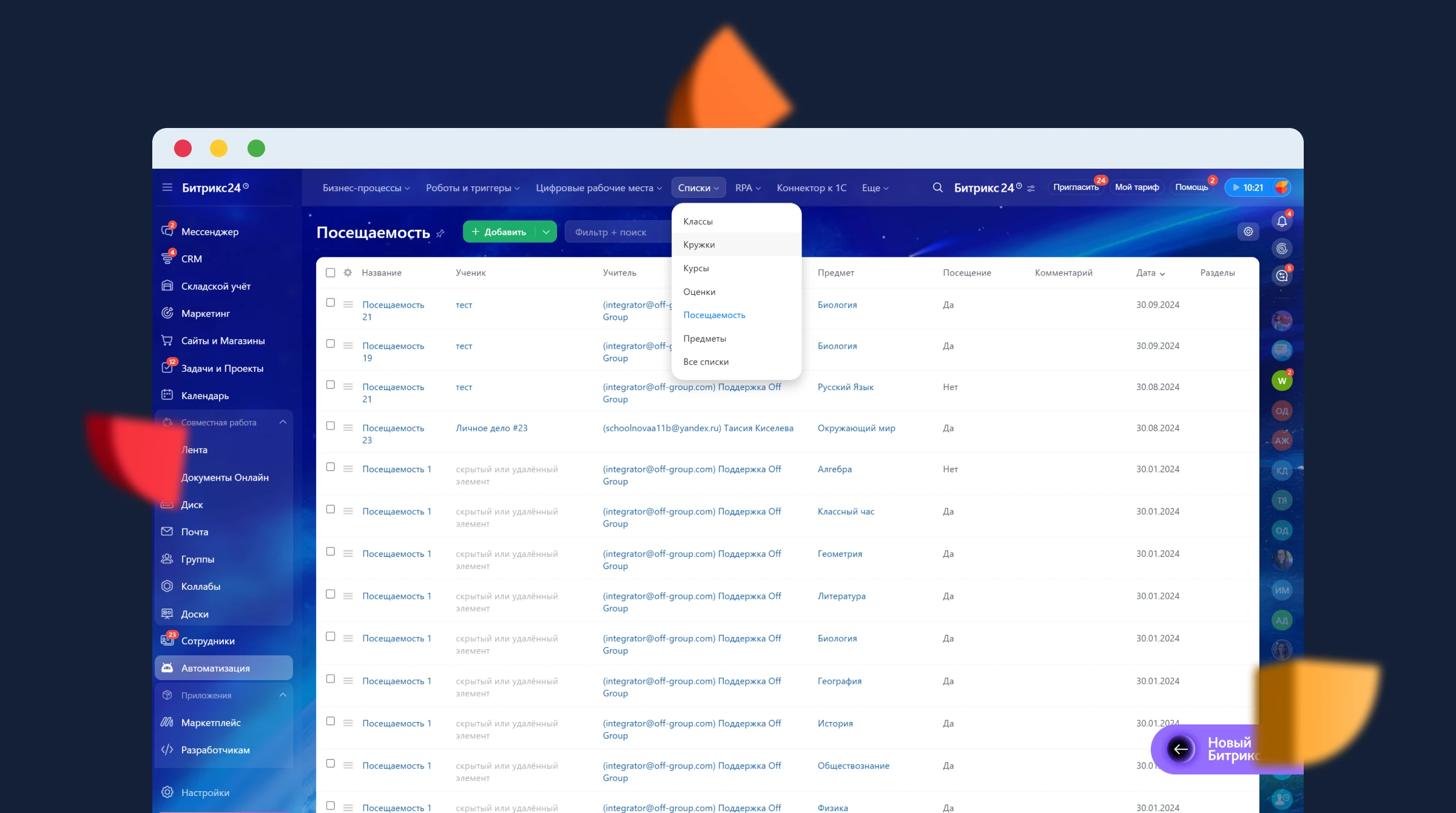Click hamburger menu icon beside Битрикс24 logo

167,187
